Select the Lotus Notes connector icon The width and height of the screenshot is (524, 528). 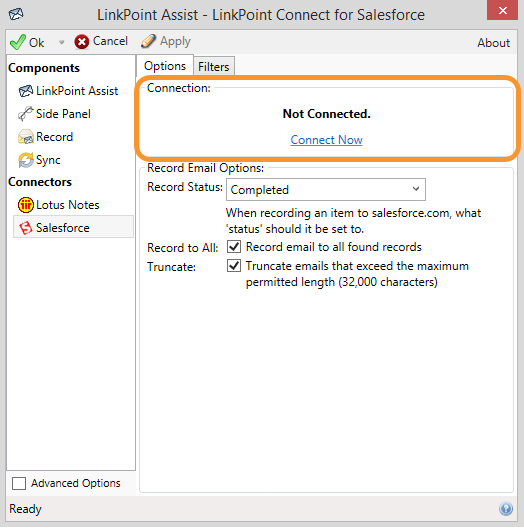tap(26, 205)
